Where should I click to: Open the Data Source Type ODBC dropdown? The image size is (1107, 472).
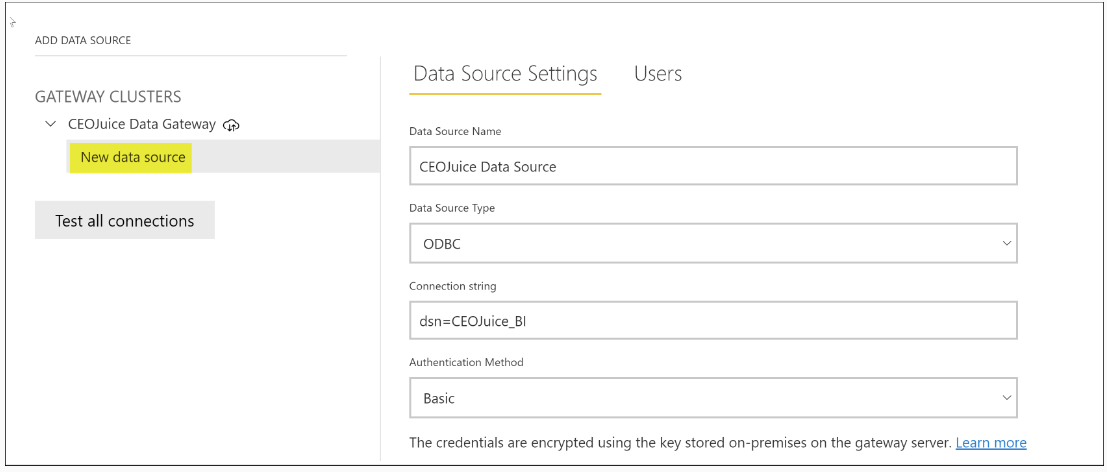[713, 243]
